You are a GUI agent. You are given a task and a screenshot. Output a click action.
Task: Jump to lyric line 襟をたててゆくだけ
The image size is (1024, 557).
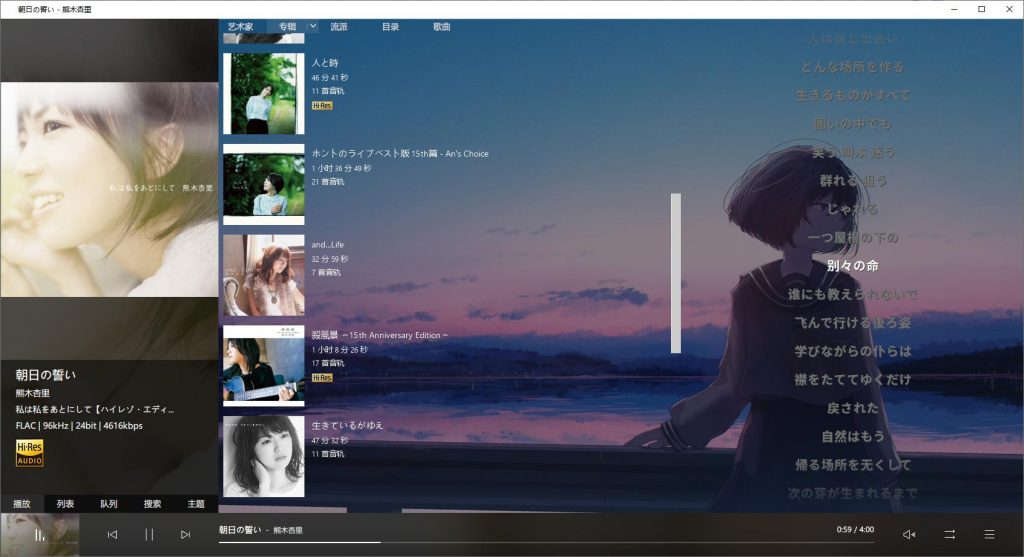852,379
